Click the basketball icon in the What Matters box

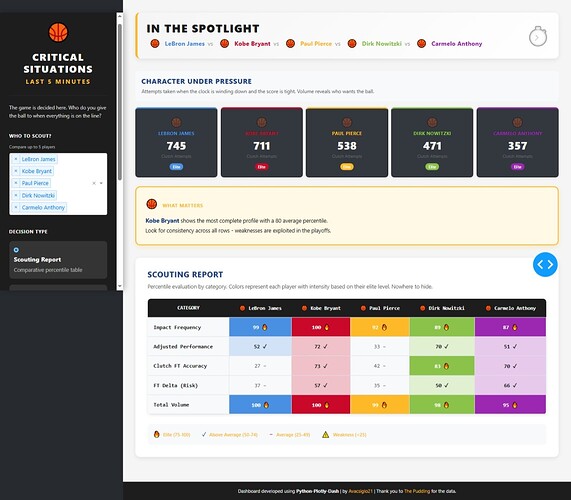(151, 204)
